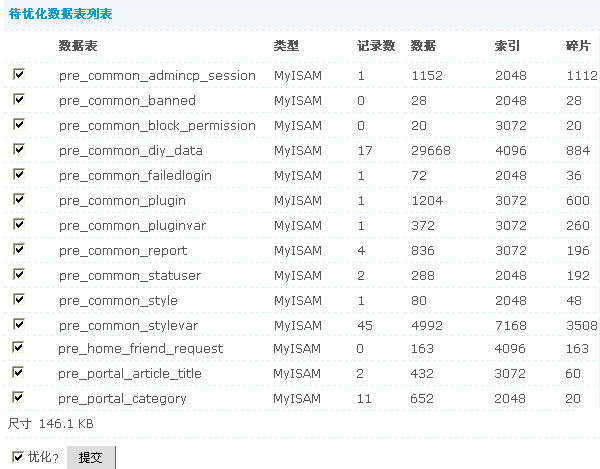
Task: Uncheck pre_home_friend_request checkbox
Action: pos(18,347)
